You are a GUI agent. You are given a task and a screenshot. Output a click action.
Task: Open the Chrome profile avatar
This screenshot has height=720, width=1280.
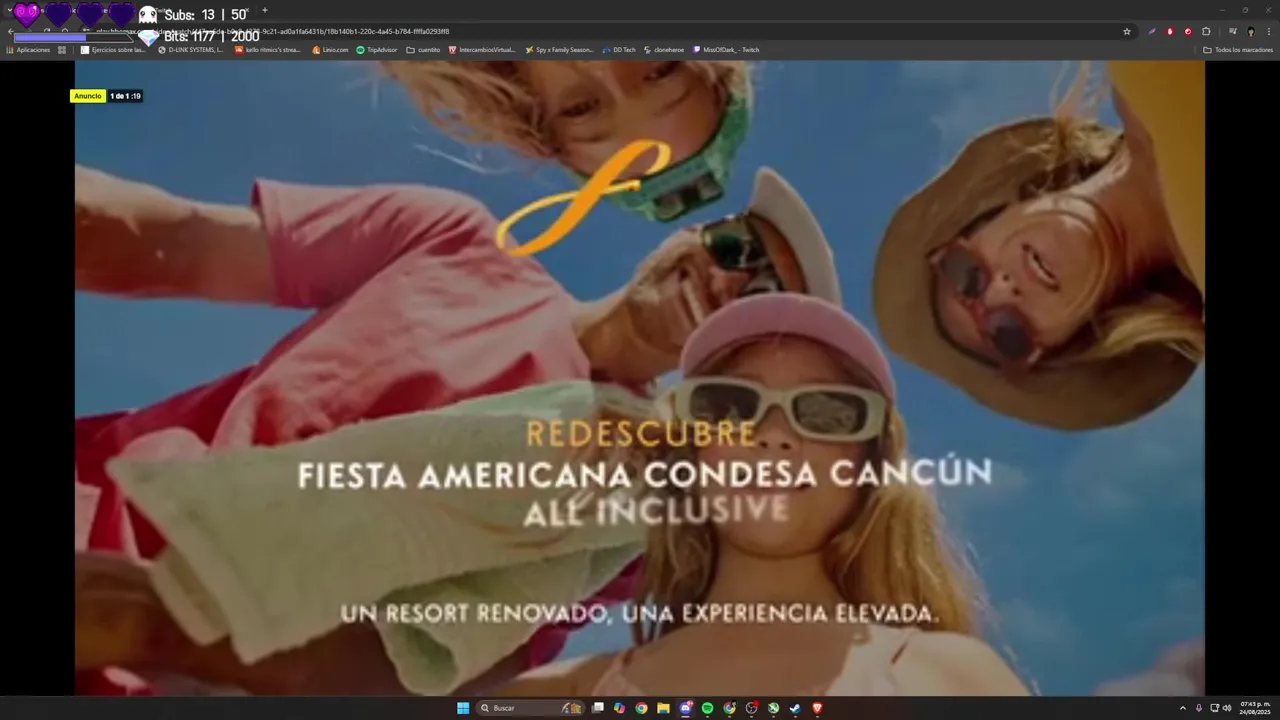(x=1251, y=31)
